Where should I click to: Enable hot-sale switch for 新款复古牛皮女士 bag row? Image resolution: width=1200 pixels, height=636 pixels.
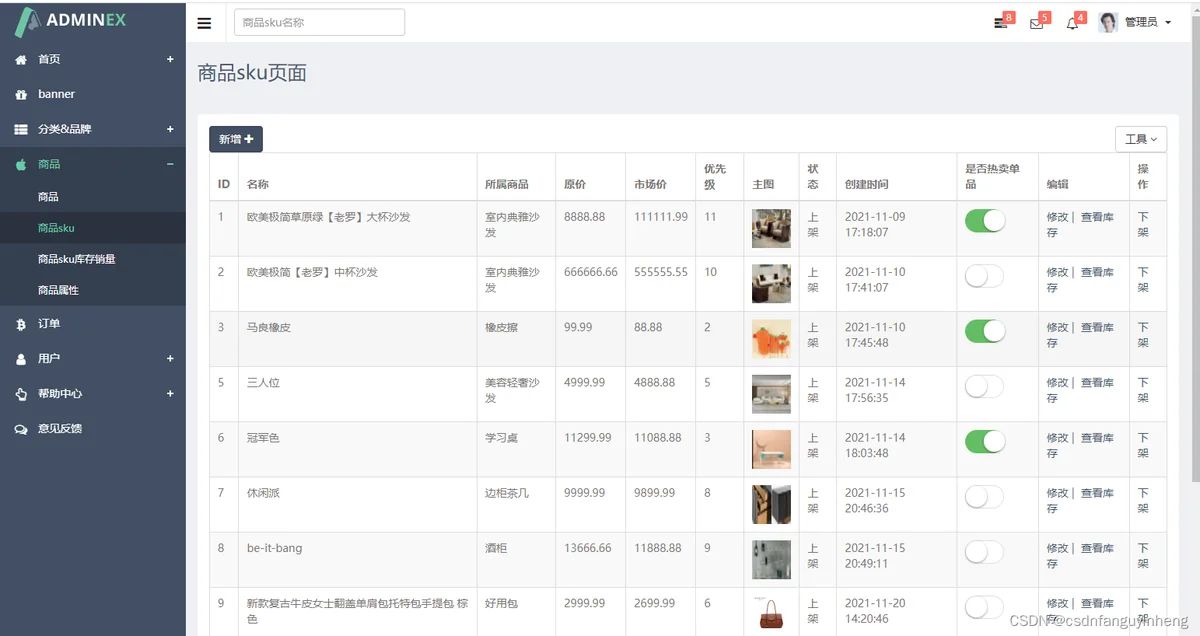point(985,607)
